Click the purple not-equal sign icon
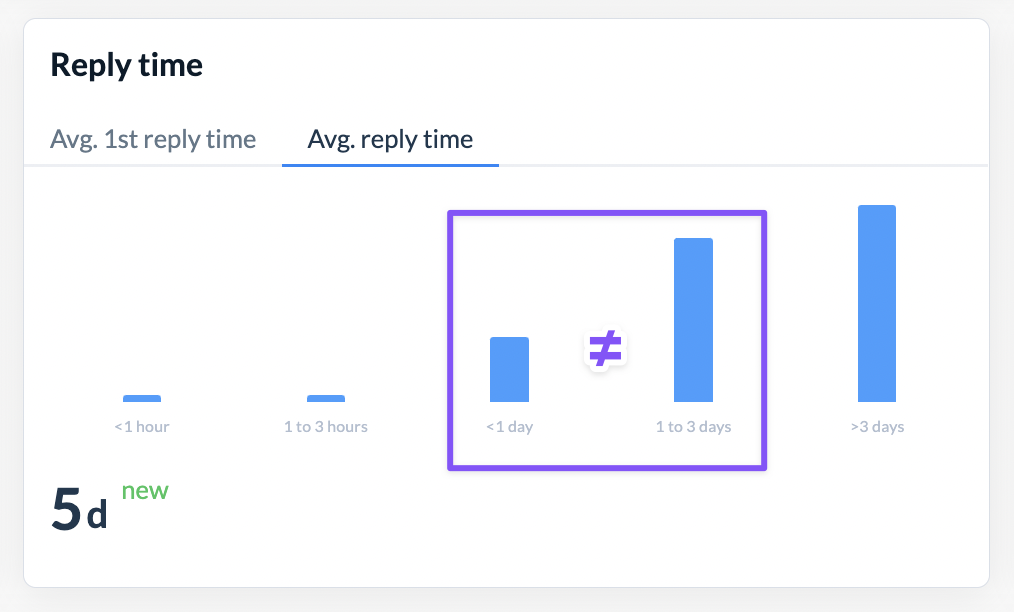1014x612 pixels. click(x=605, y=349)
